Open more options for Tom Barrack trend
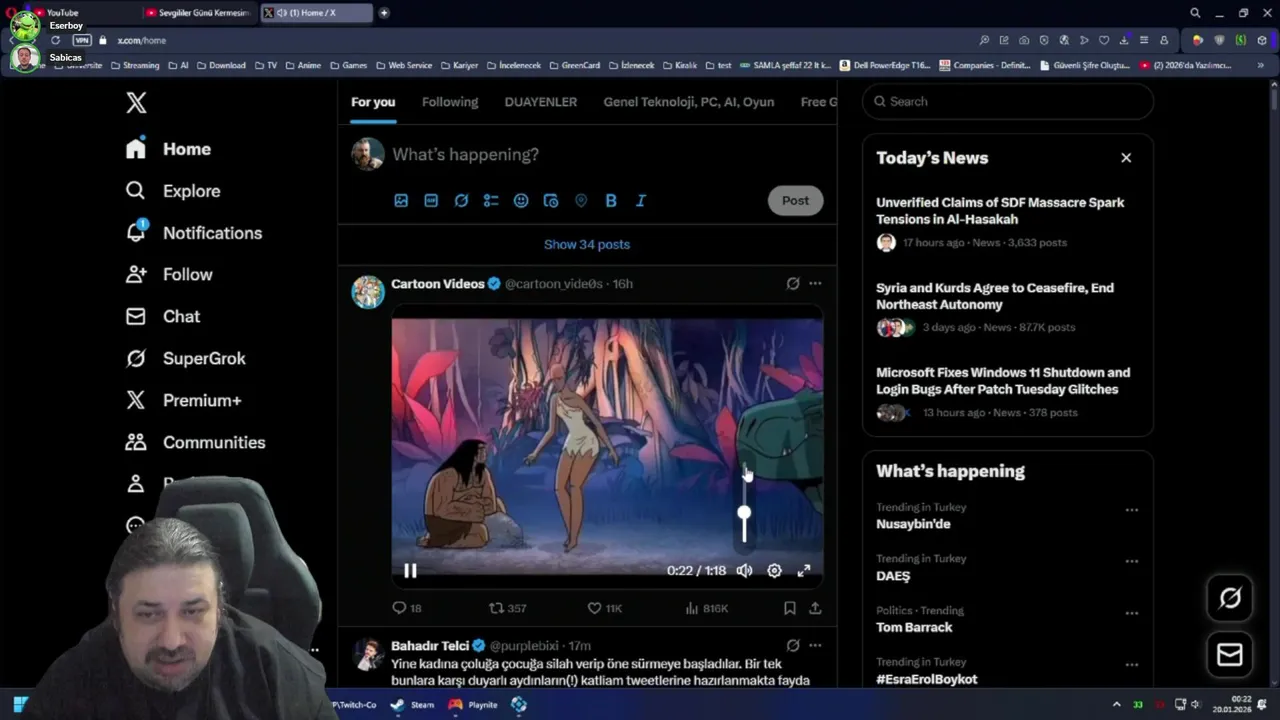 [x=1132, y=613]
